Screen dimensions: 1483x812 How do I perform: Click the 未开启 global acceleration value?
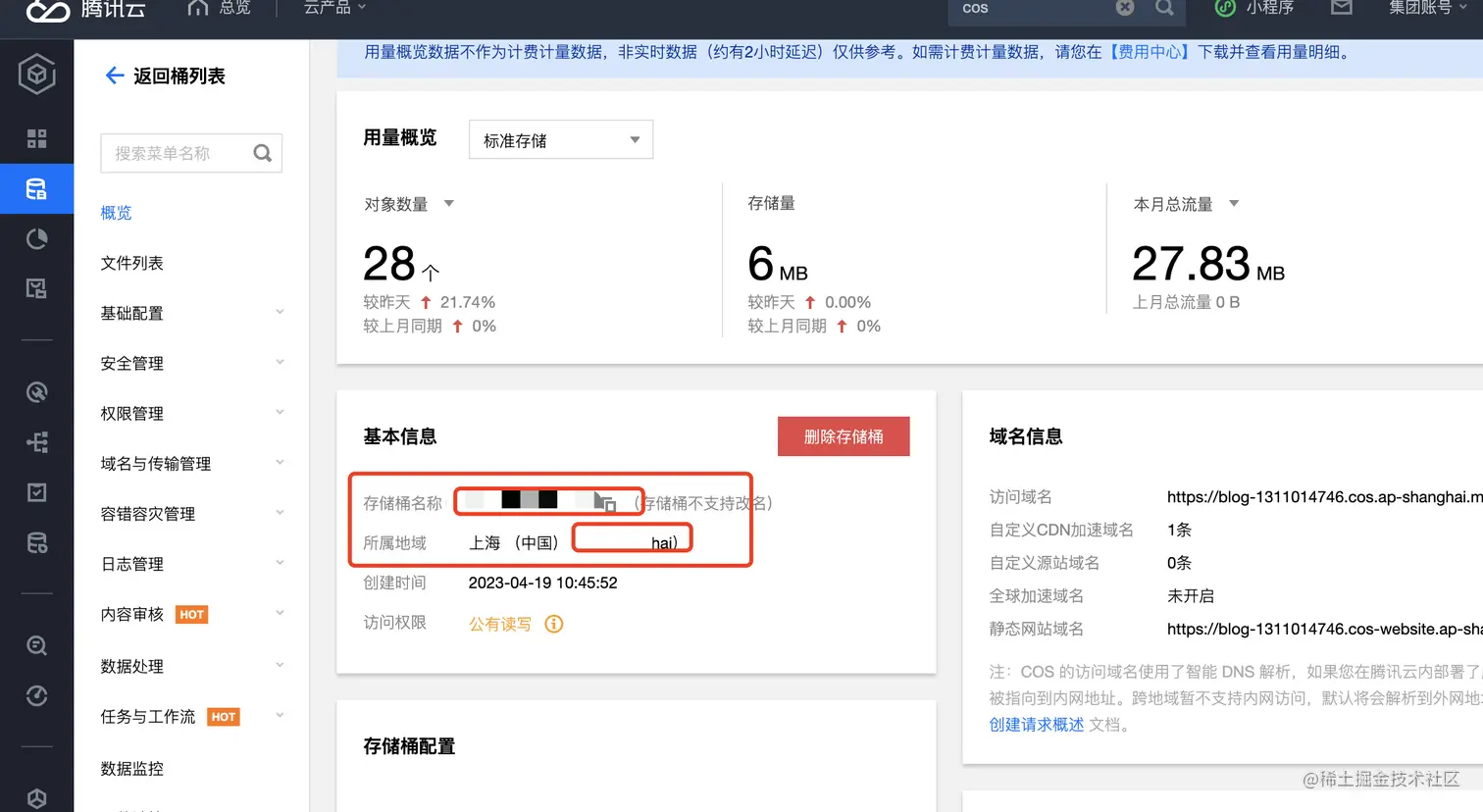click(1191, 595)
